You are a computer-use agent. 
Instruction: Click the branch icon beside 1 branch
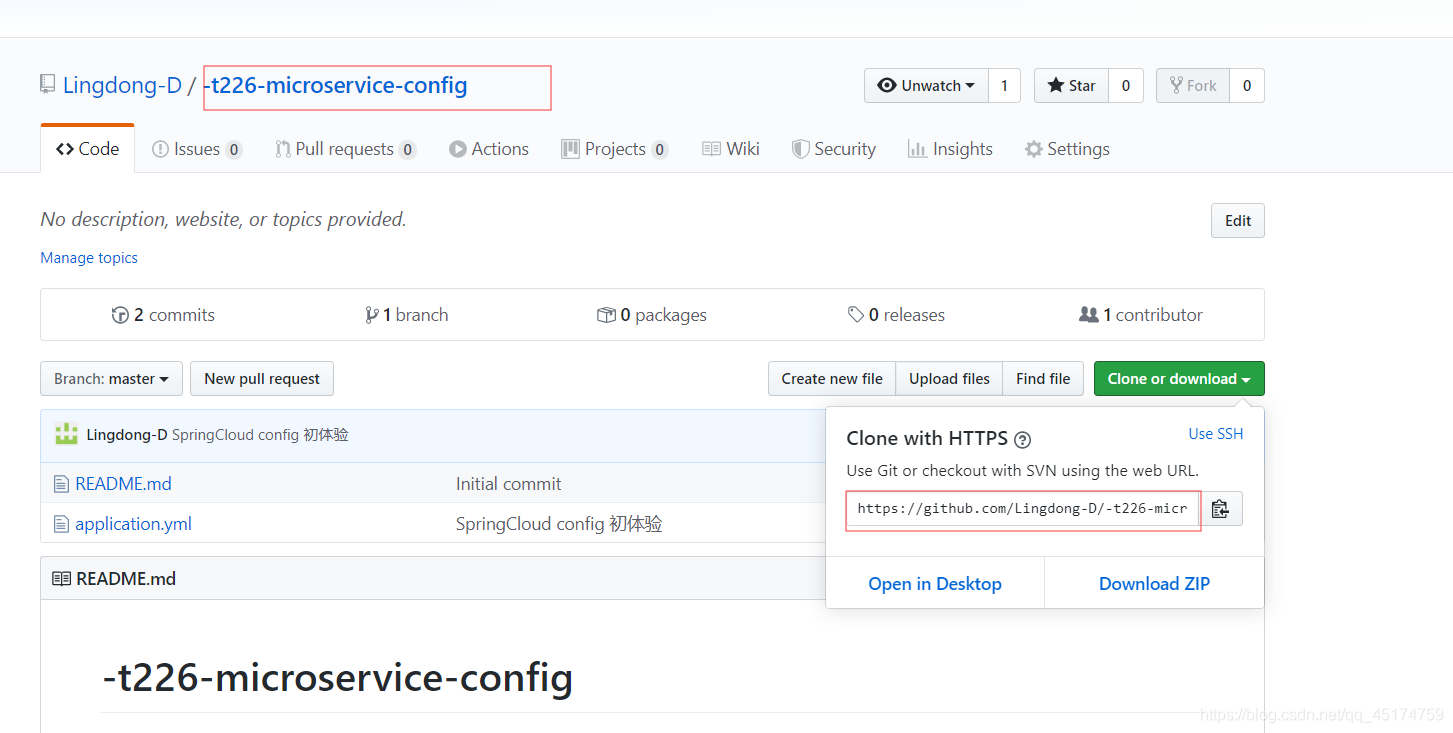(x=371, y=315)
